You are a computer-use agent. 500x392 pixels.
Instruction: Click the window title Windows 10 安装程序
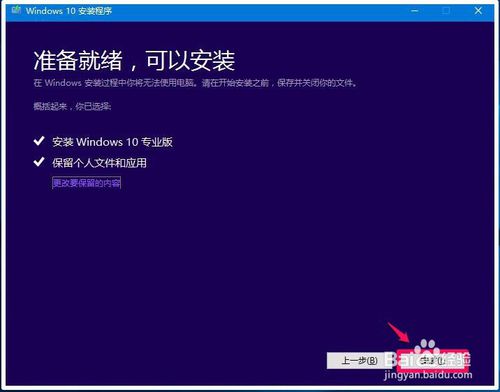(x=69, y=11)
